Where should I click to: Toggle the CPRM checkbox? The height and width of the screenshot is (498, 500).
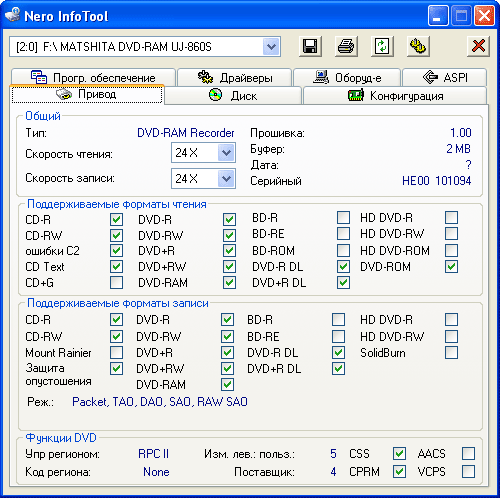(399, 472)
